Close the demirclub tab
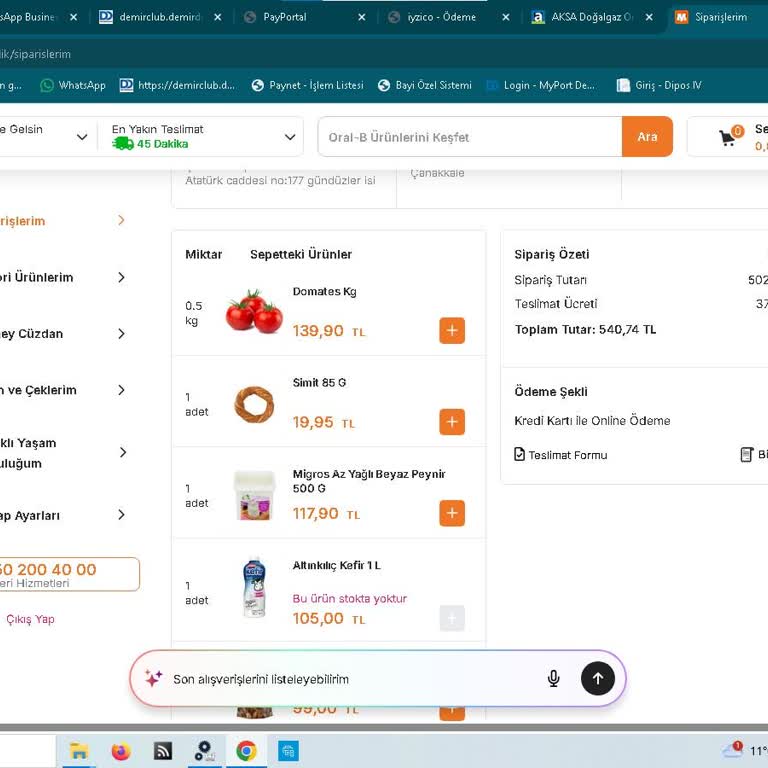This screenshot has height=768, width=768. coord(218,17)
